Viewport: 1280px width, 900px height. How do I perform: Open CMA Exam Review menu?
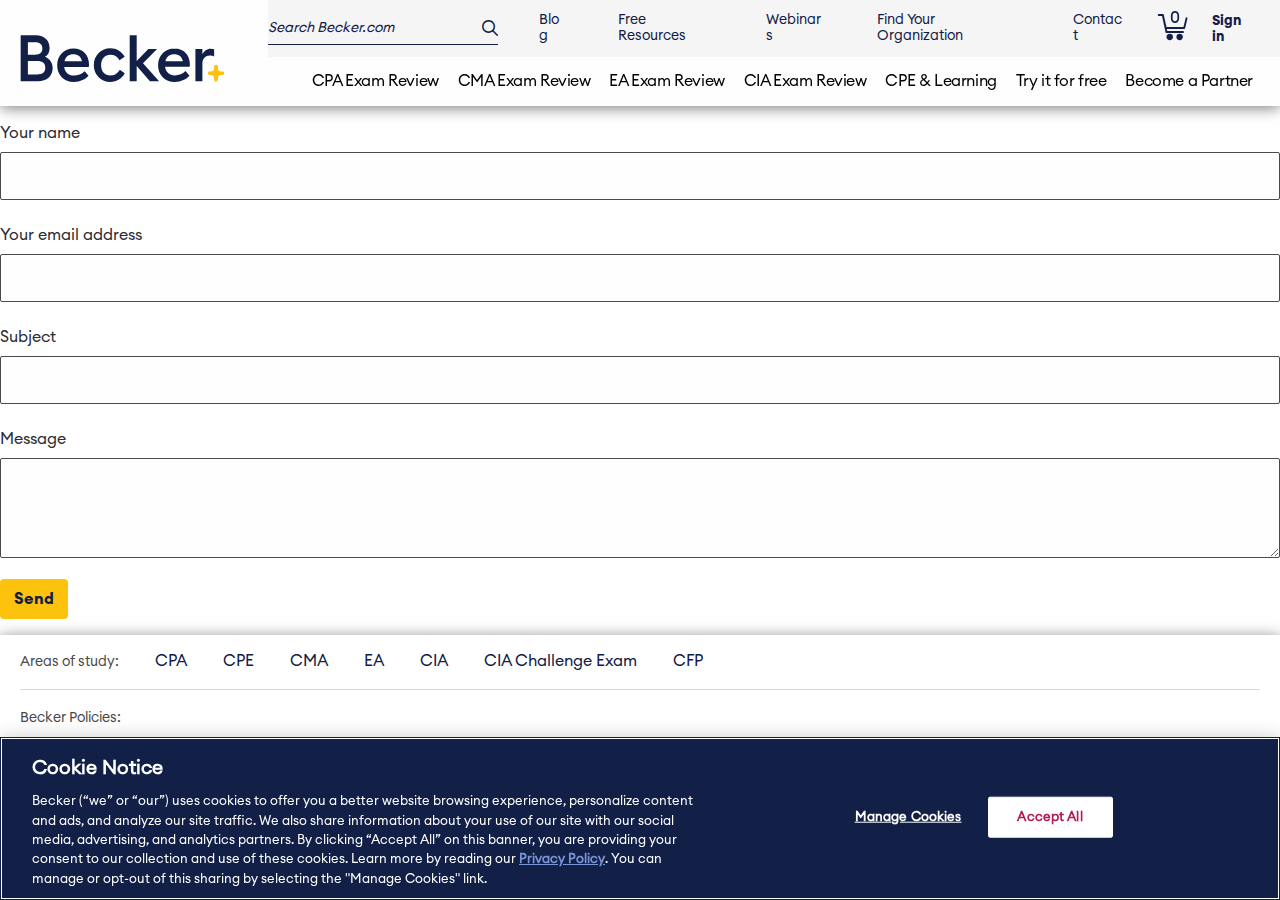click(x=524, y=81)
